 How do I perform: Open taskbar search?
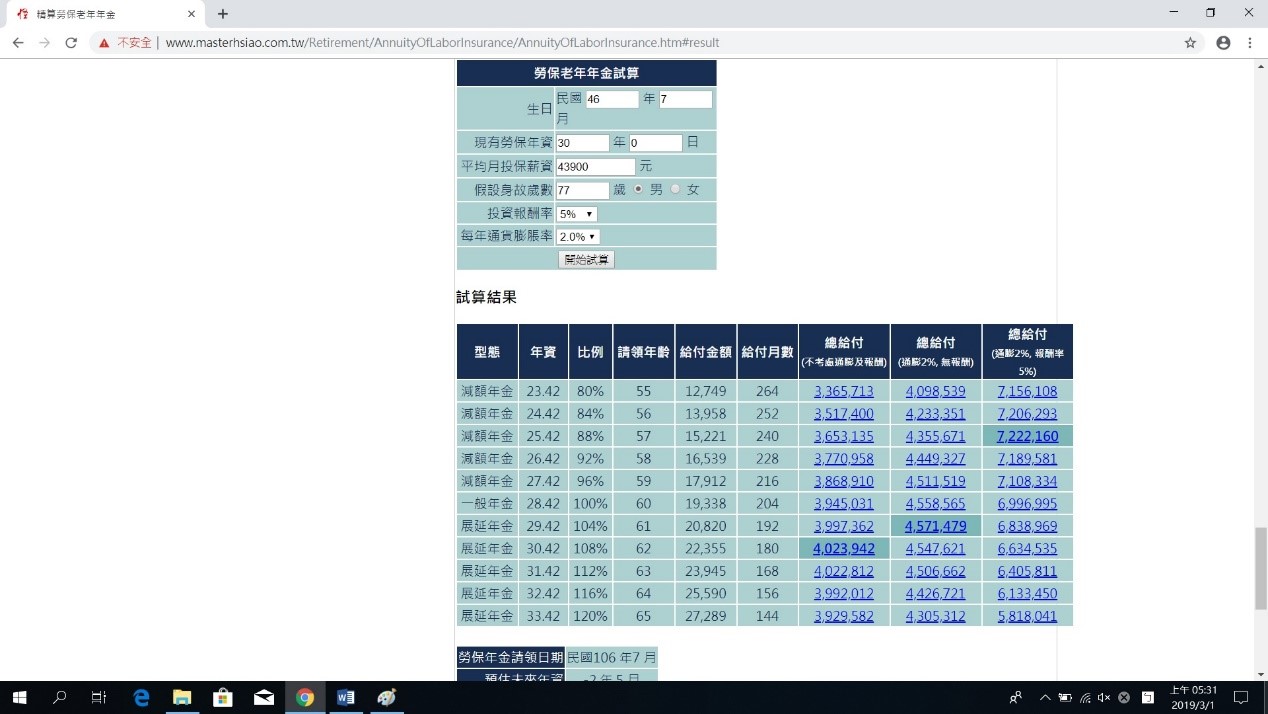59,698
